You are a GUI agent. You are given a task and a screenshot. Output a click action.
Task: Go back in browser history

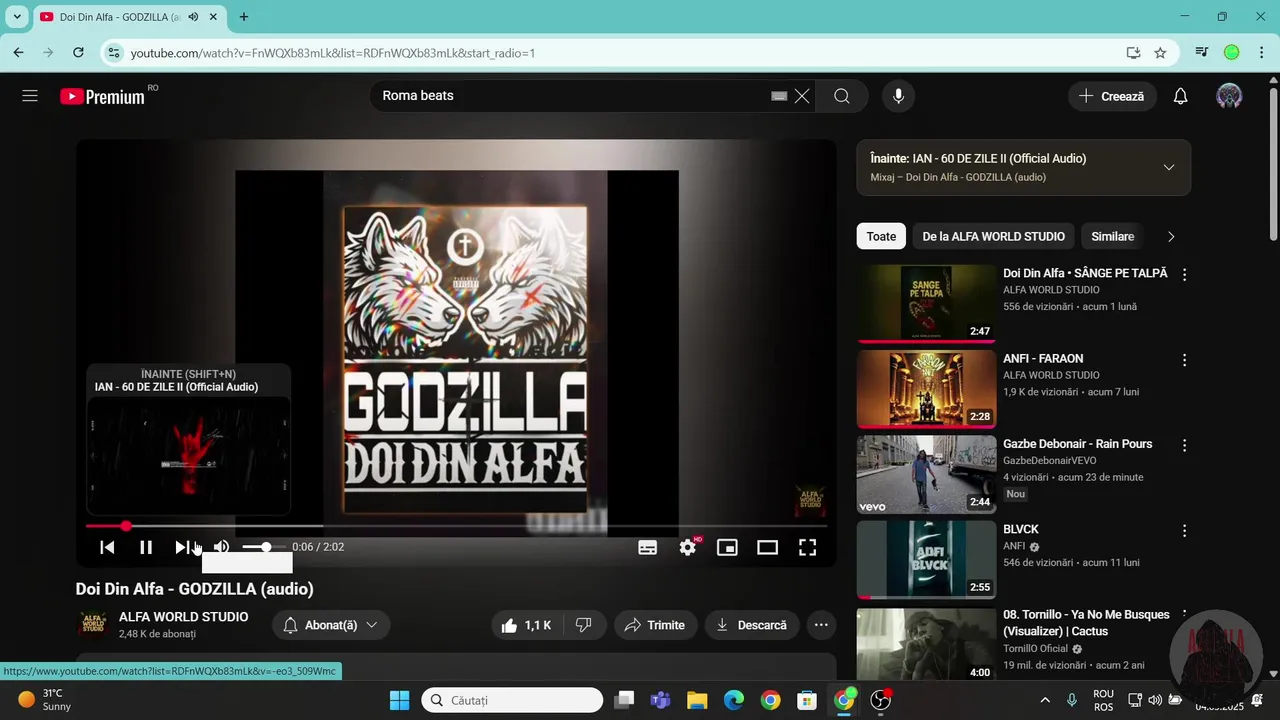click(x=18, y=53)
